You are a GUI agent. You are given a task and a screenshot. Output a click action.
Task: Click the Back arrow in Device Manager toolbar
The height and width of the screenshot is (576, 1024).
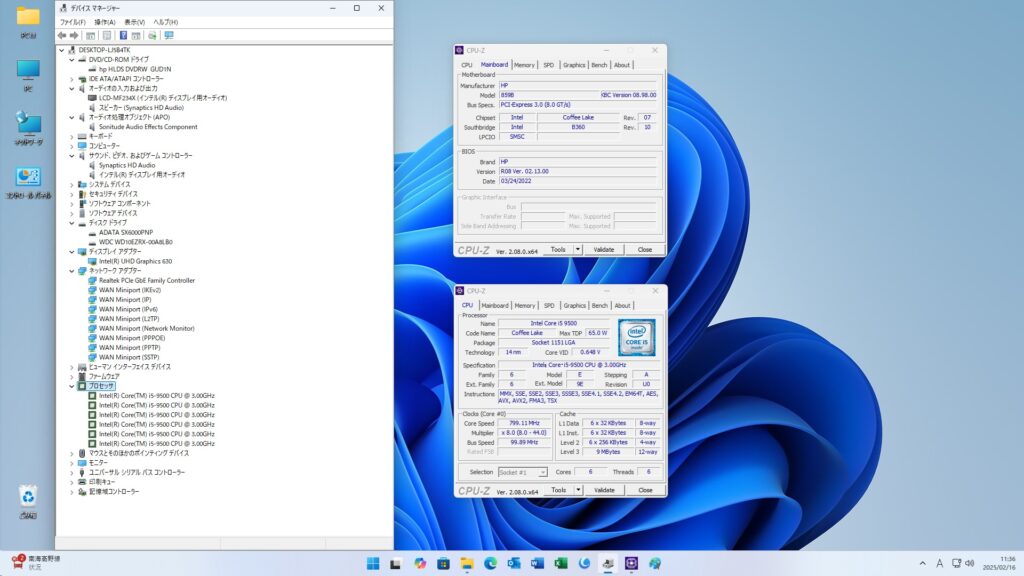point(62,35)
